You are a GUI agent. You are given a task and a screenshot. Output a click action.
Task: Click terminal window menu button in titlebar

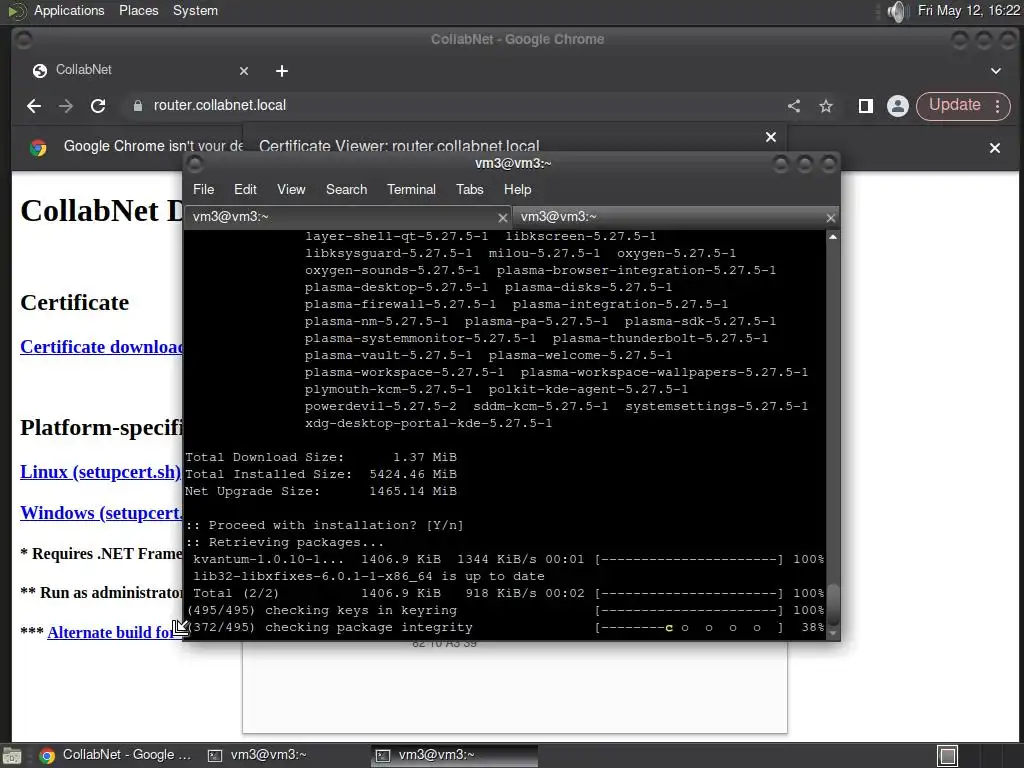[x=195, y=164]
